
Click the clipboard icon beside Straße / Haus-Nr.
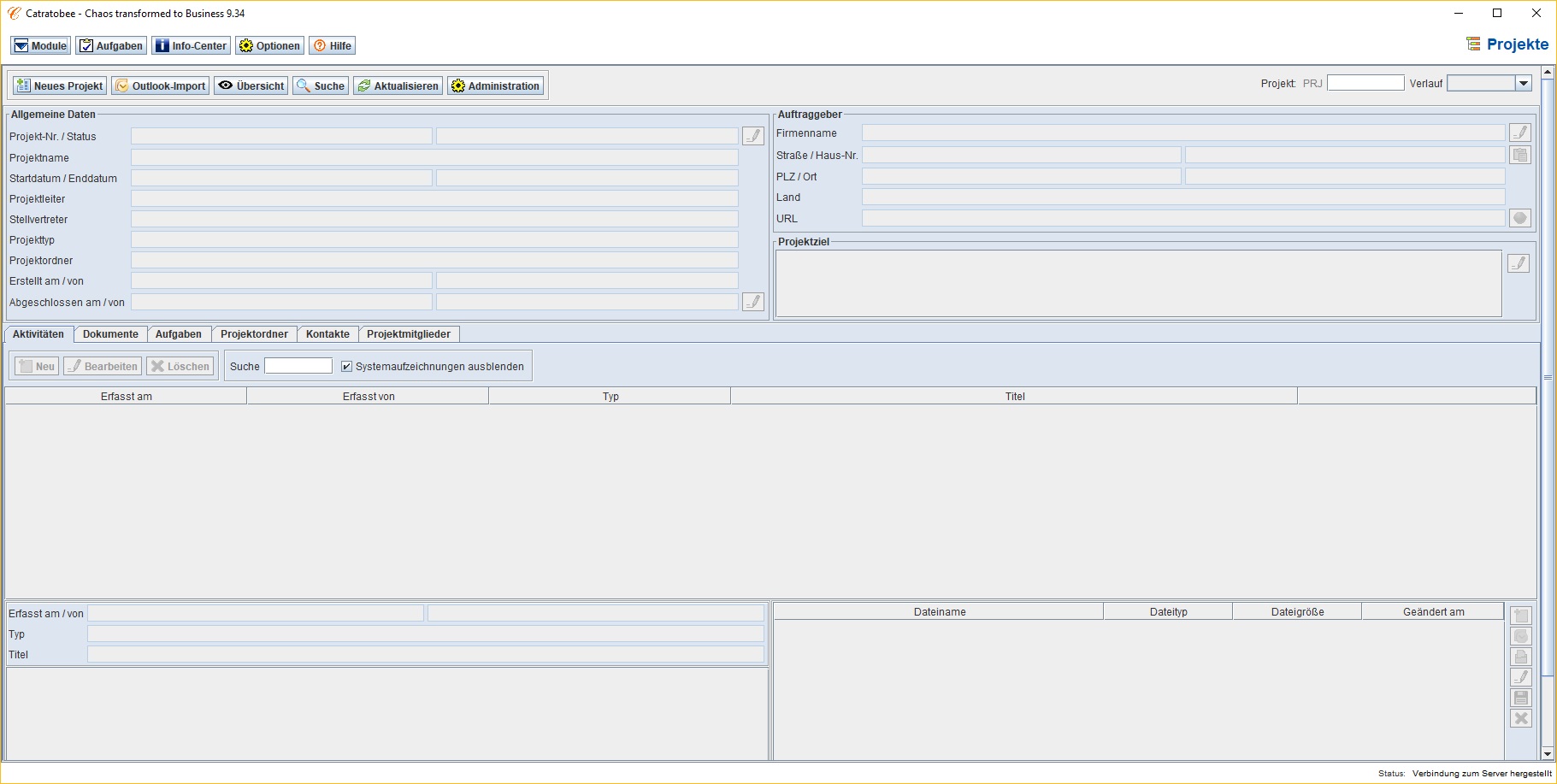coord(1519,155)
